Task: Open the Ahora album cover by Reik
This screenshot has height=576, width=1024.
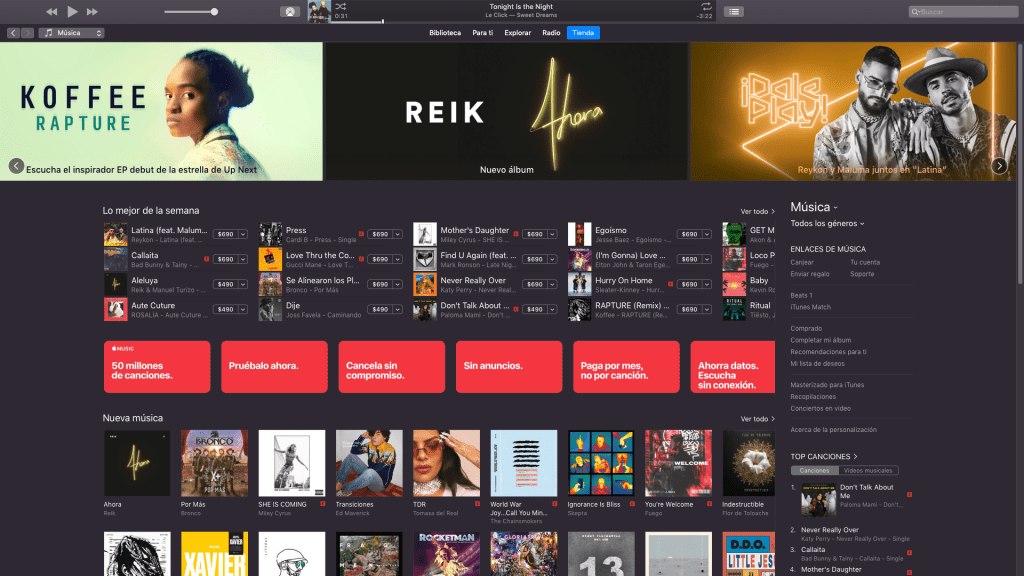Action: pyautogui.click(x=137, y=463)
